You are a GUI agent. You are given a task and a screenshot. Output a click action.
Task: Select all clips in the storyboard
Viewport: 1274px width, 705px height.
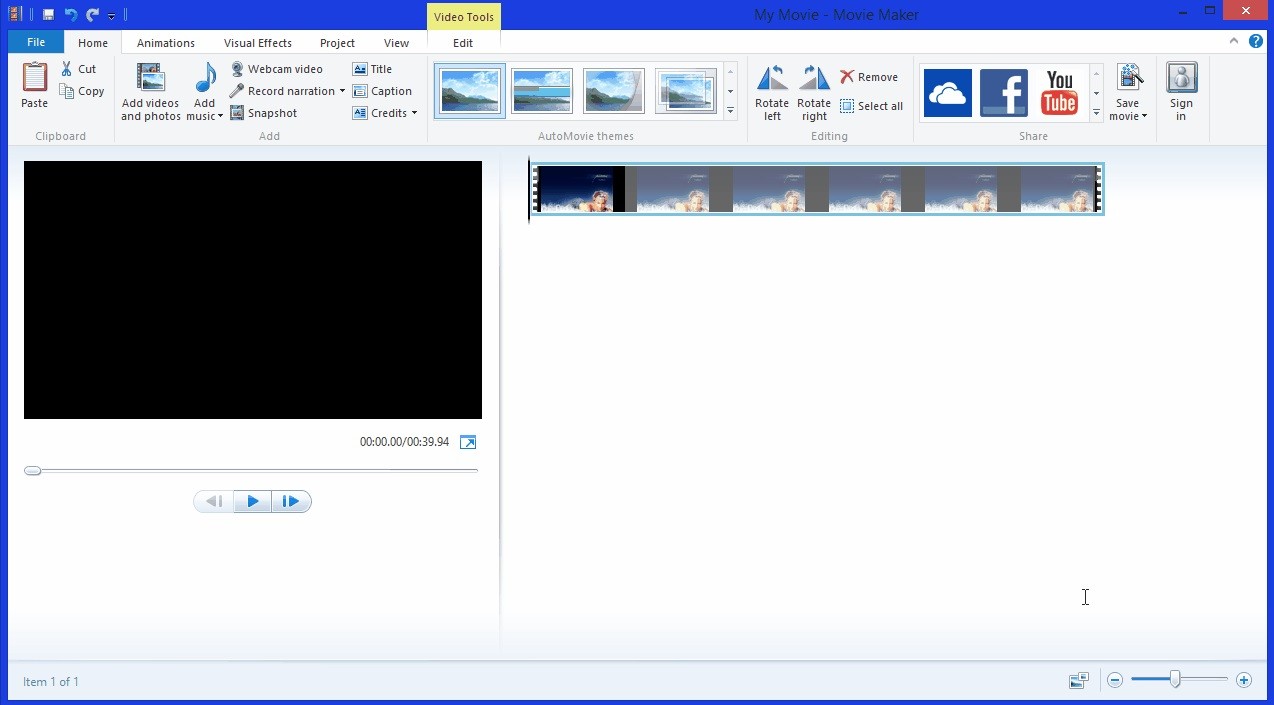click(871, 105)
